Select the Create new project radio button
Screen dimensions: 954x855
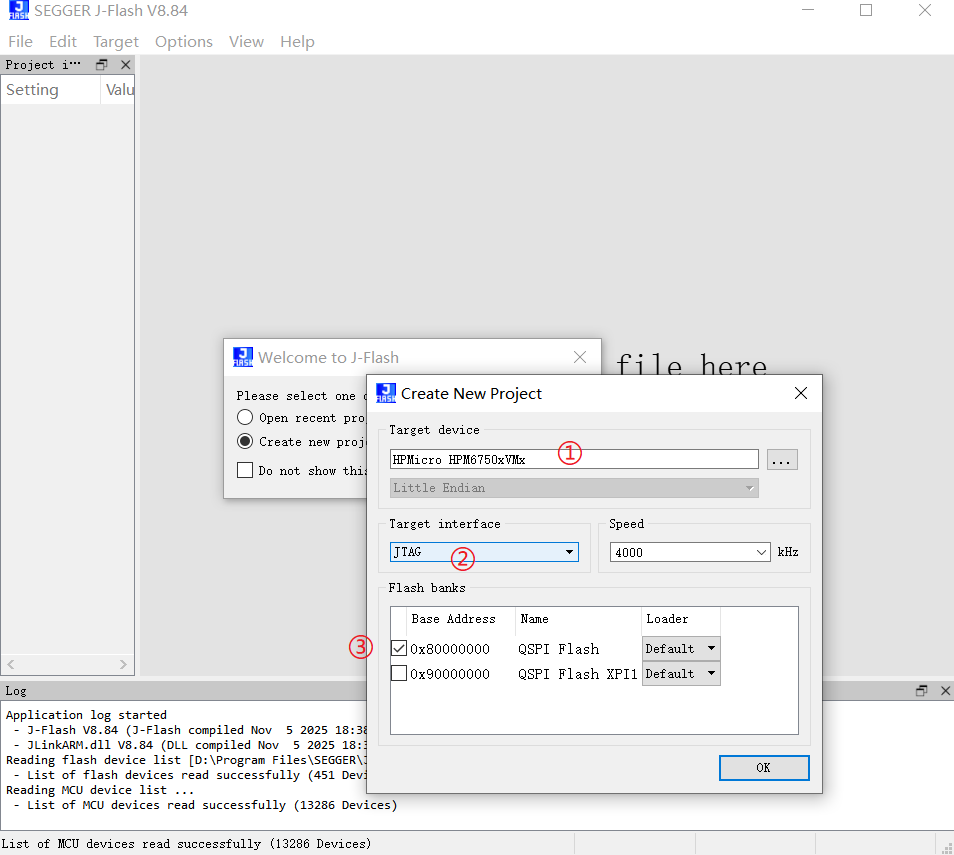click(x=245, y=441)
